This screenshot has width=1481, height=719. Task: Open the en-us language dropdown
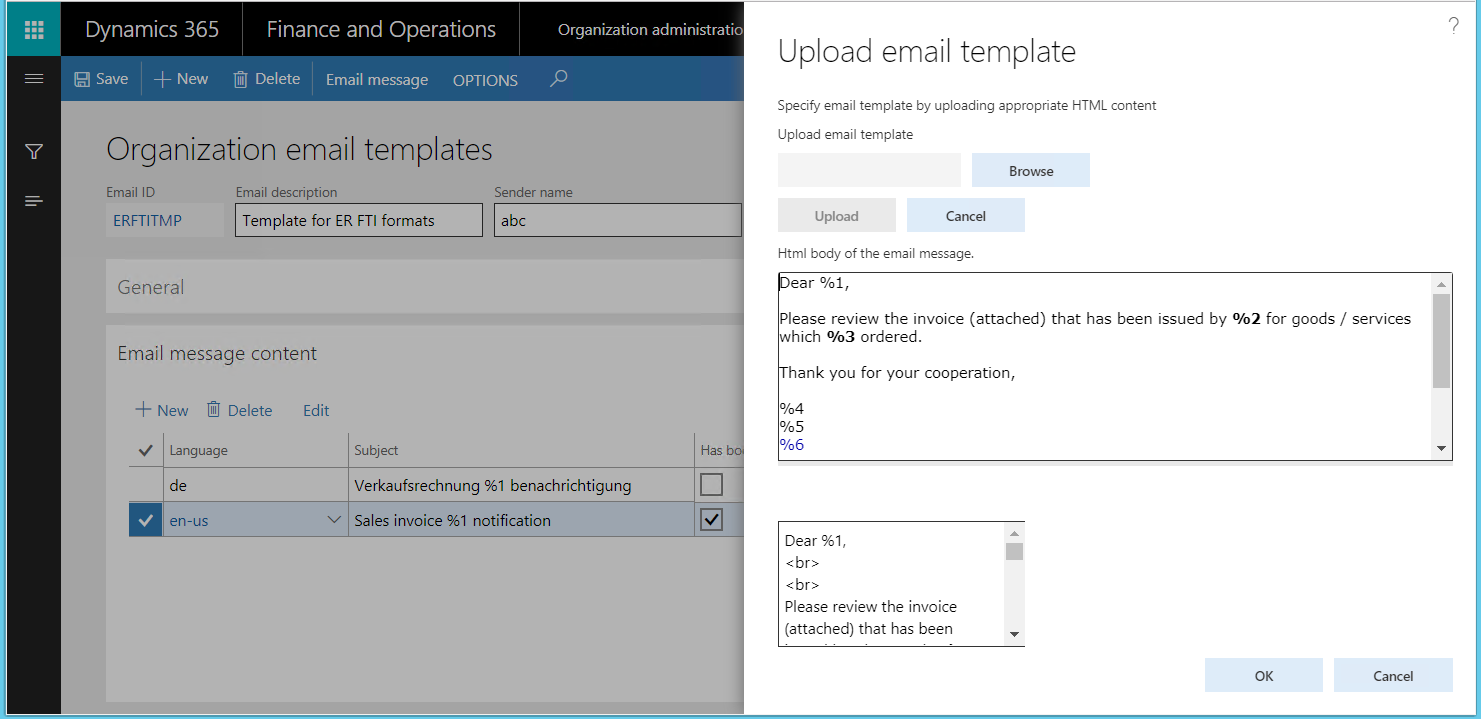click(x=334, y=519)
